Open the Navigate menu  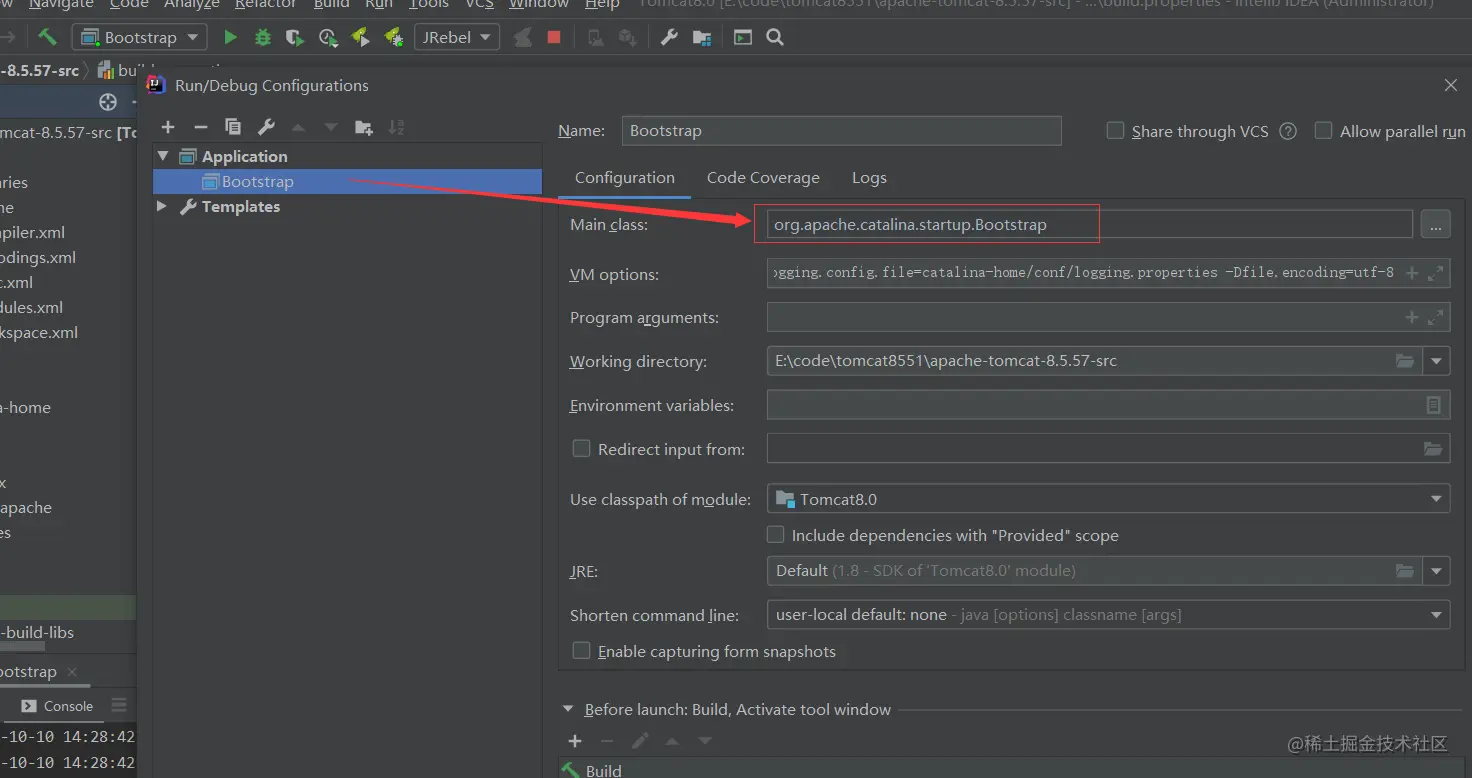(x=61, y=5)
